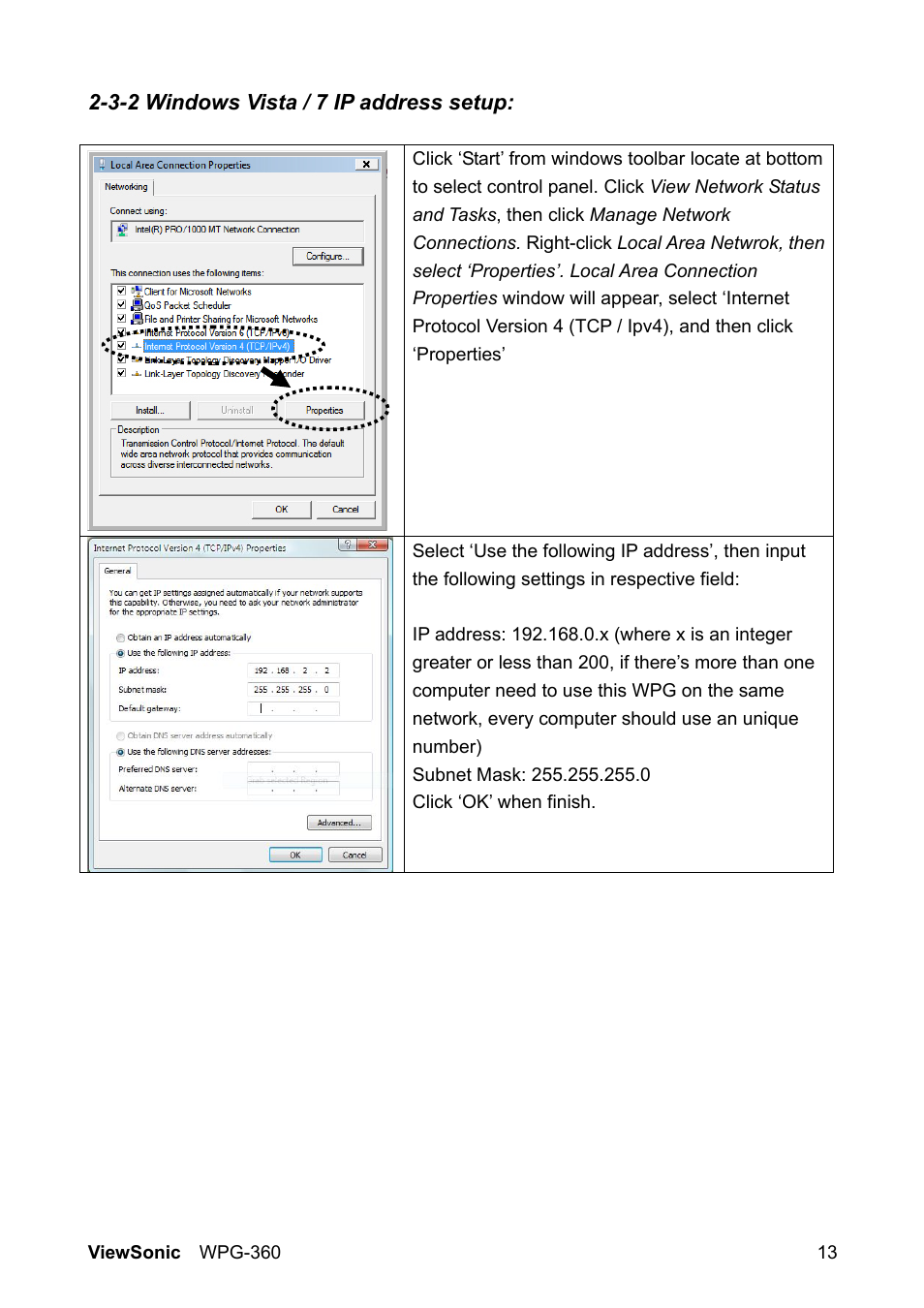
Task: Click the QoS Packet Scheduler icon
Action: click(137, 304)
